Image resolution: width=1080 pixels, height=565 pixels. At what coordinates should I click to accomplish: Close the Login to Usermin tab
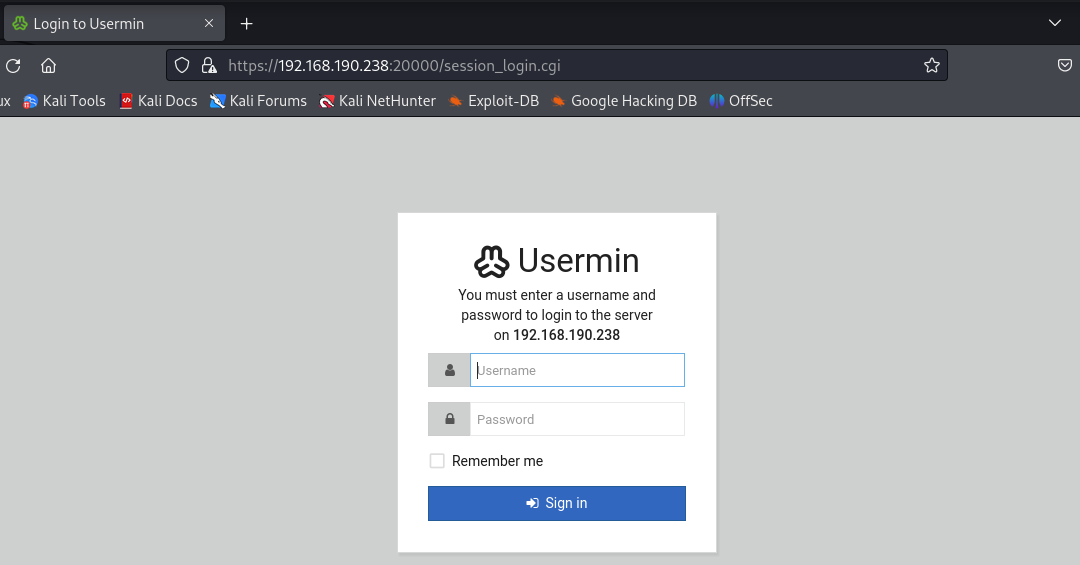(209, 23)
